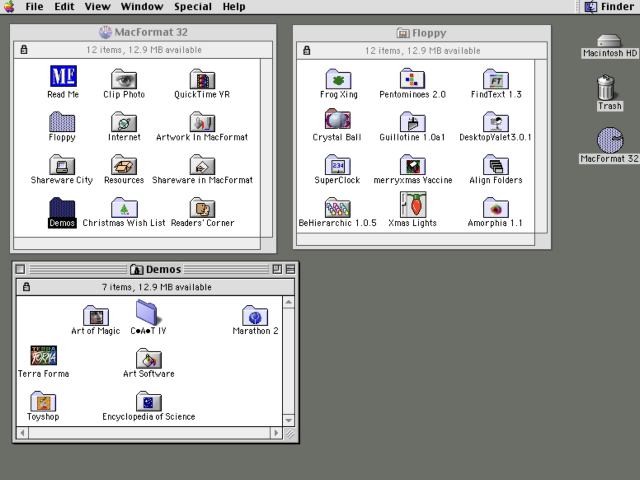640x480 pixels.
Task: Select the Art of Magic folder
Action: [96, 316]
